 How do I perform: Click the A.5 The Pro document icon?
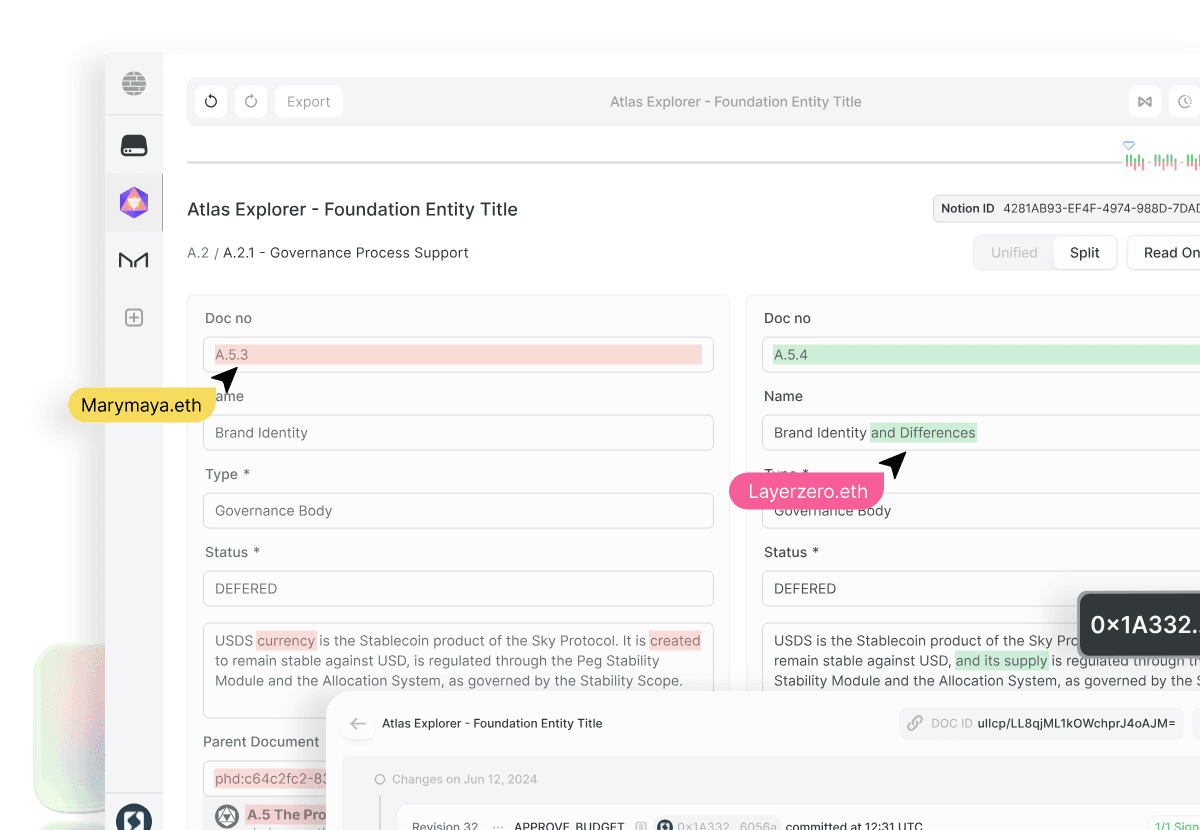point(227,816)
